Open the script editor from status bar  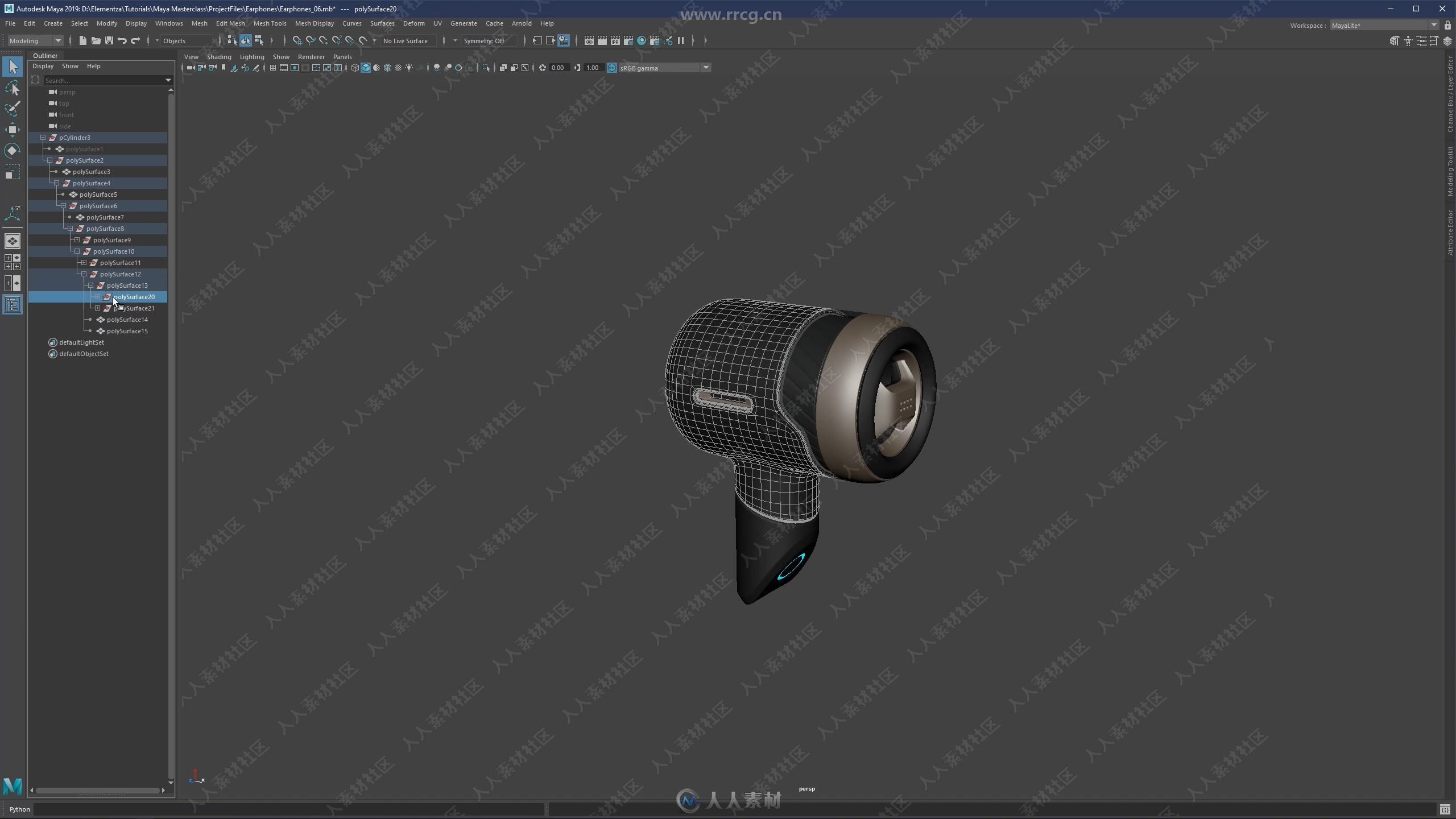(1445, 809)
